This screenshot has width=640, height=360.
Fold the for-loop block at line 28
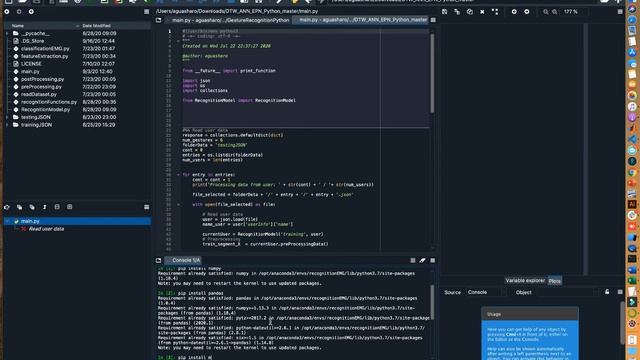click(178, 175)
